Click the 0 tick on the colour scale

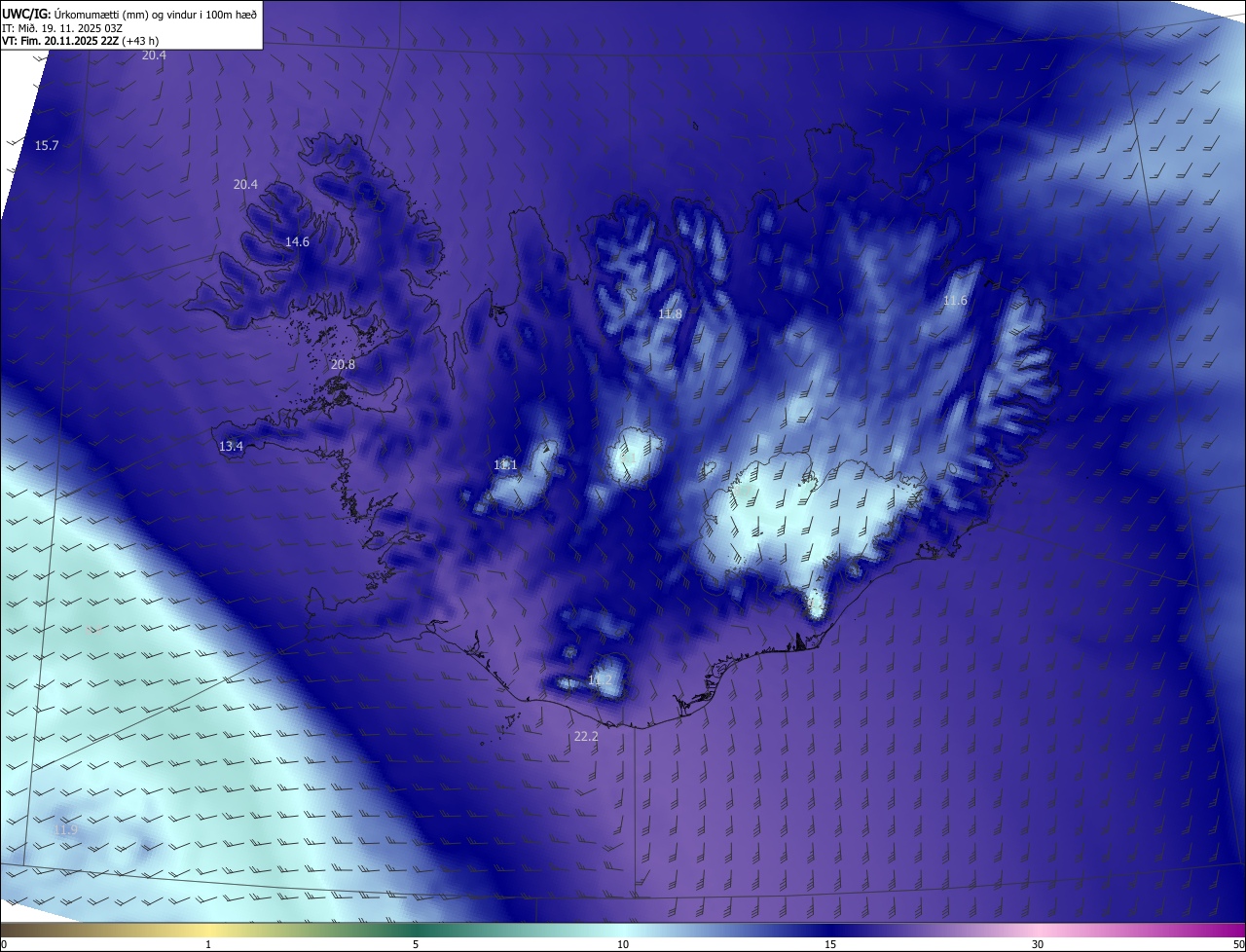point(4,944)
